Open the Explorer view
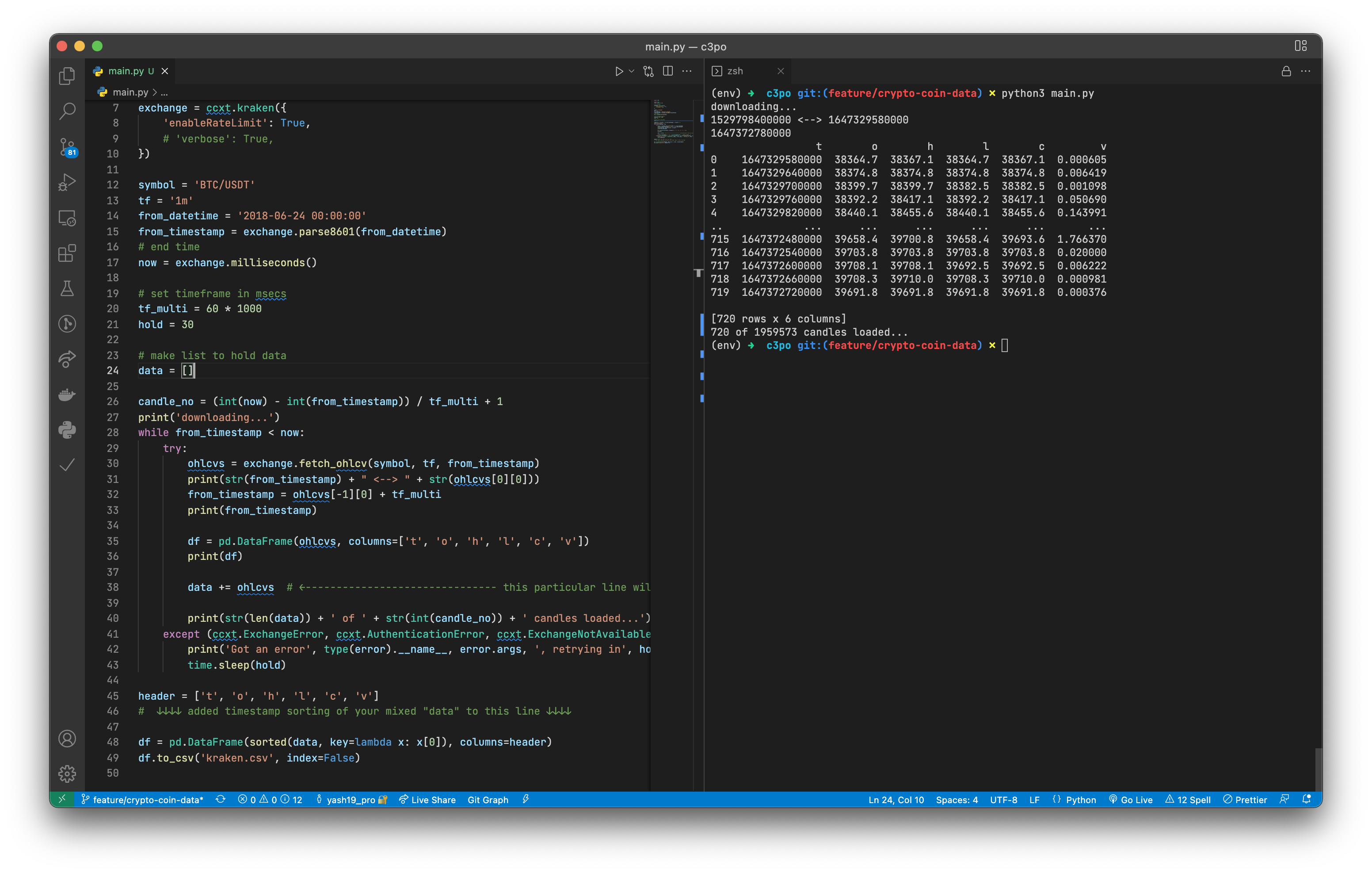The width and height of the screenshot is (1372, 873). pos(67,76)
